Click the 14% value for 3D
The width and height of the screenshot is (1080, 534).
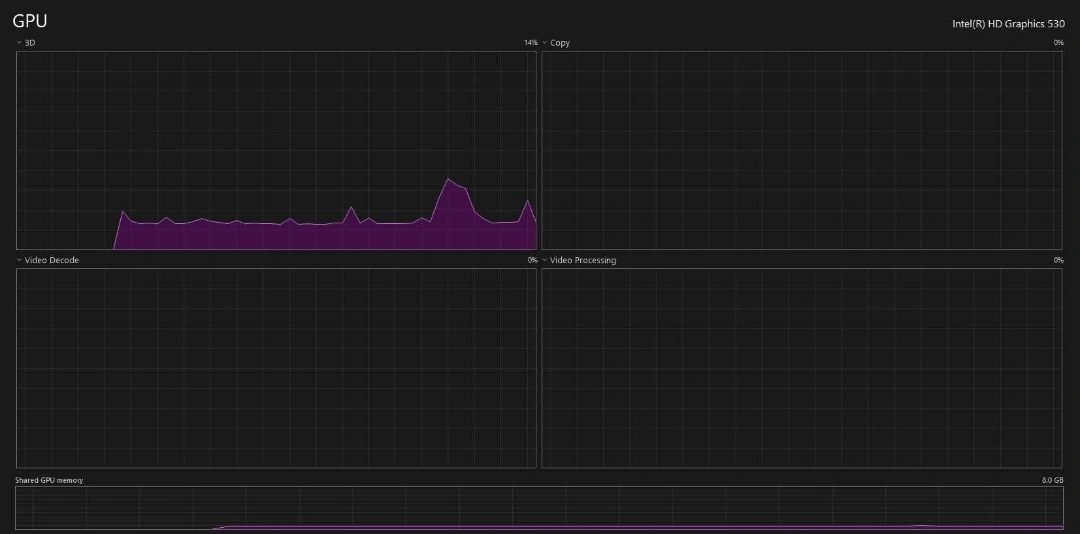point(530,43)
